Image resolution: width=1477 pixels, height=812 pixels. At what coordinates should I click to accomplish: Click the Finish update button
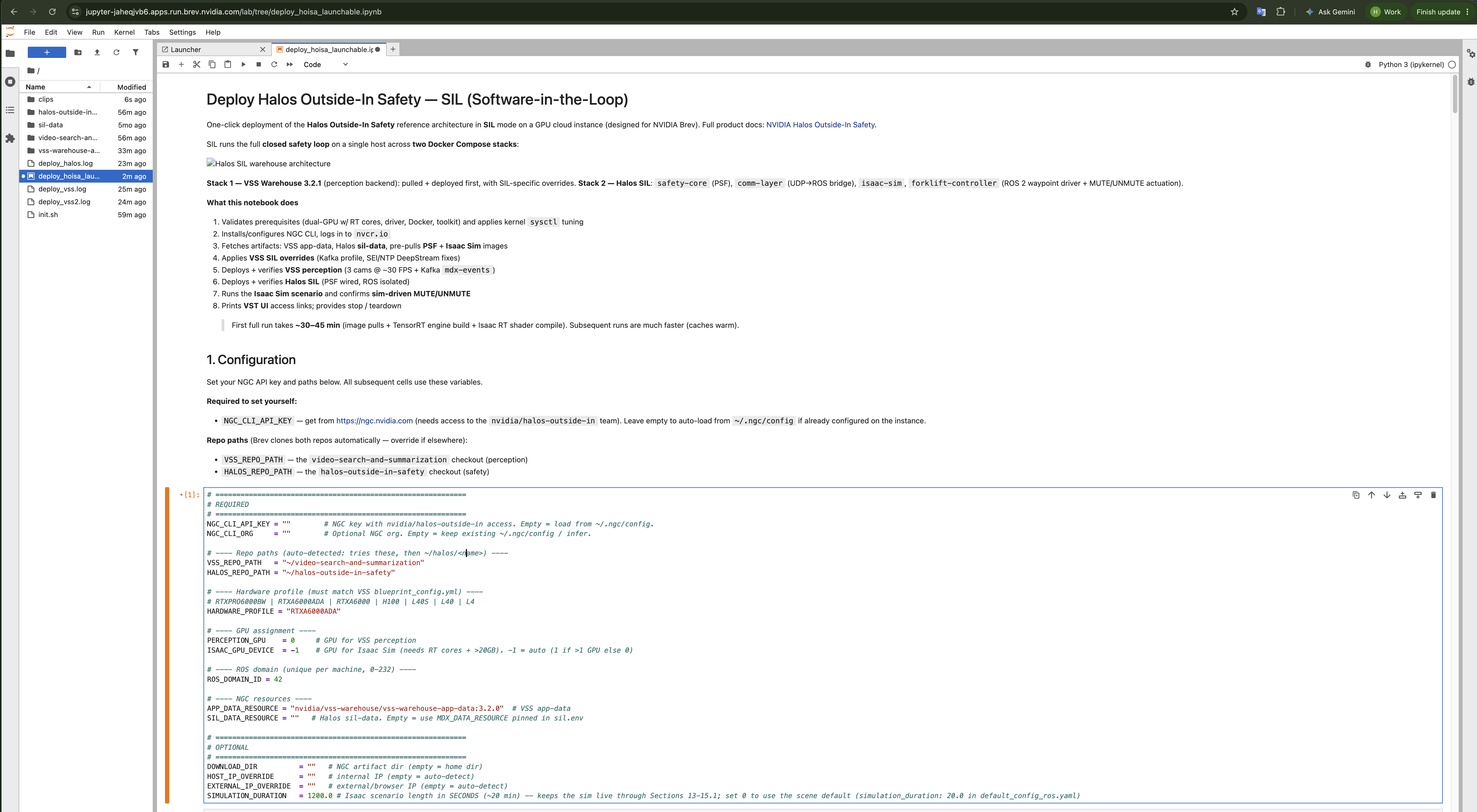[1443, 12]
